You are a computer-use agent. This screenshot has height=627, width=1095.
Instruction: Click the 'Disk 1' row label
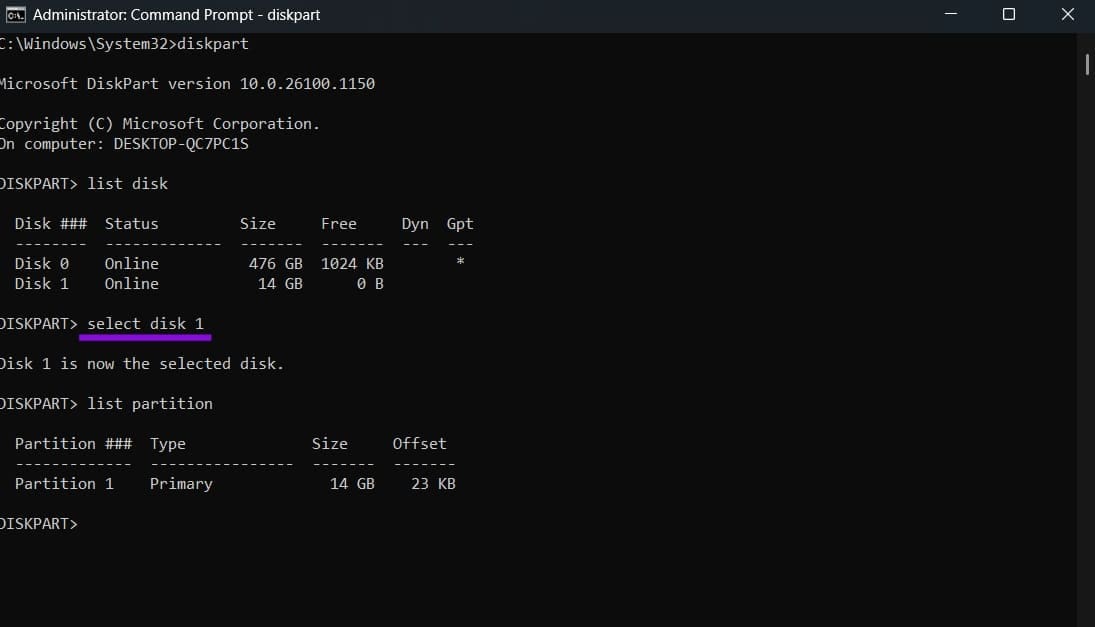(42, 284)
